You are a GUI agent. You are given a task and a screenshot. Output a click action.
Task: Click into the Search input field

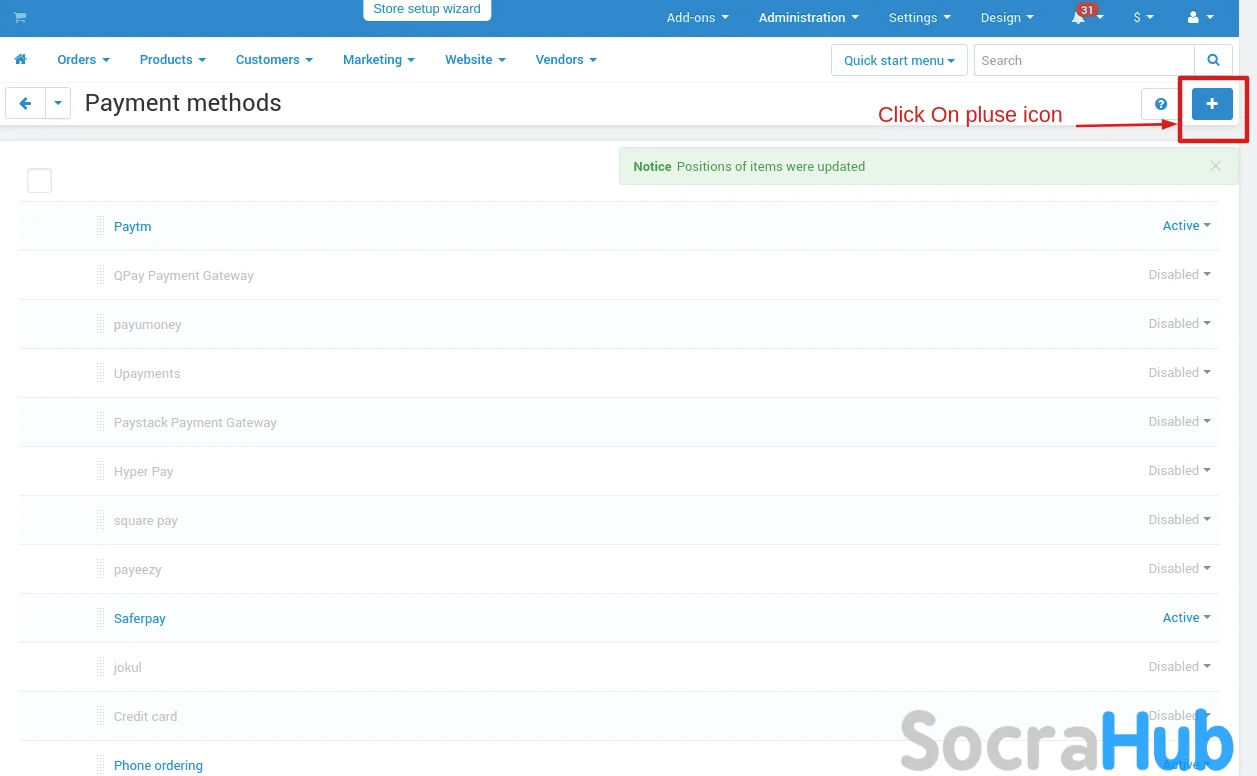tap(1083, 60)
